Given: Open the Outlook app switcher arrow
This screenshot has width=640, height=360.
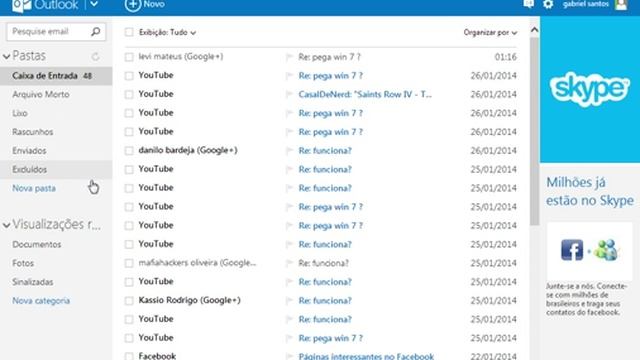Looking at the screenshot, I should 94,4.
